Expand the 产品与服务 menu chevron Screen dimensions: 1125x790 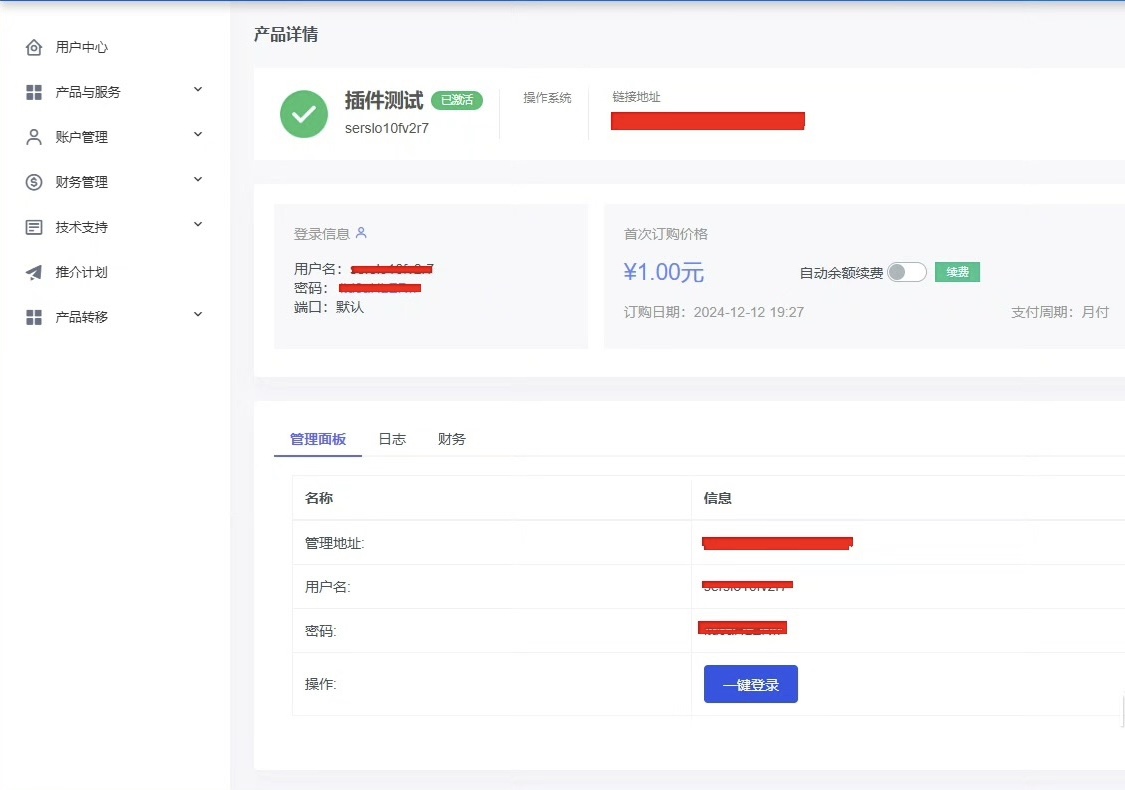[197, 91]
